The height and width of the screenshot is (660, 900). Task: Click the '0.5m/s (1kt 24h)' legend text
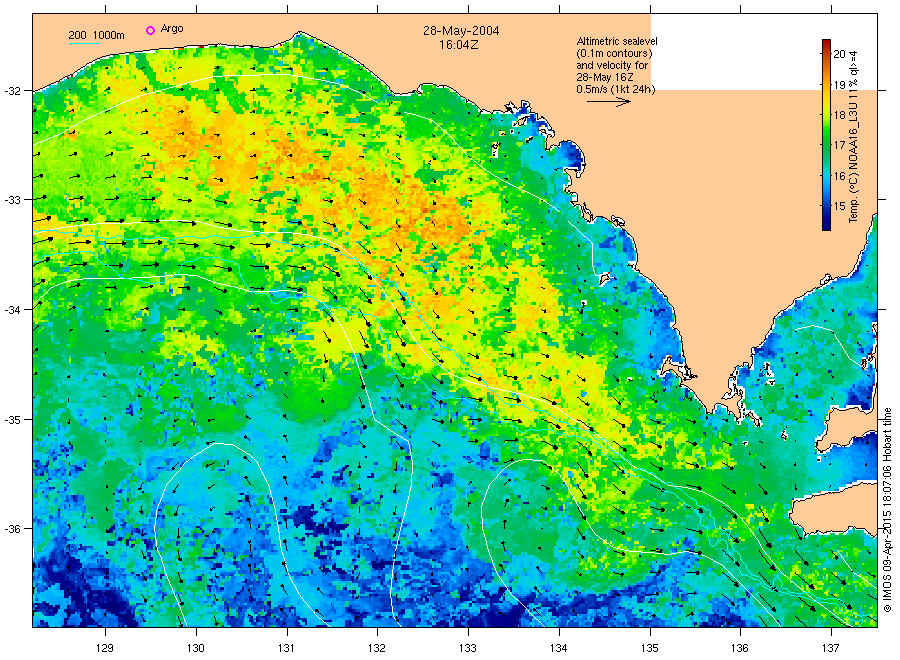[x=615, y=89]
